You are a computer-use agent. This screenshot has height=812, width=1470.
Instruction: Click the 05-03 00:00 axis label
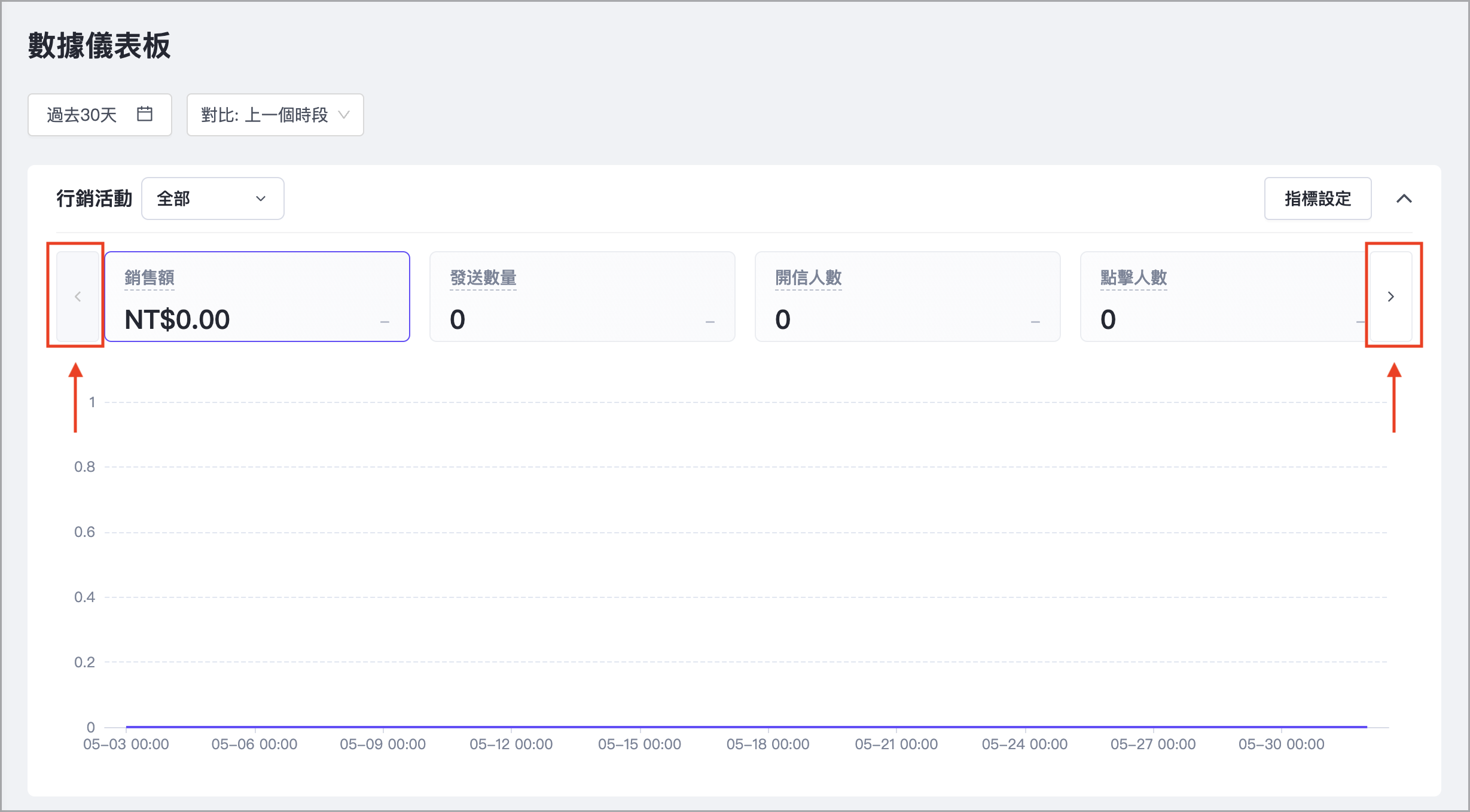pyautogui.click(x=126, y=744)
